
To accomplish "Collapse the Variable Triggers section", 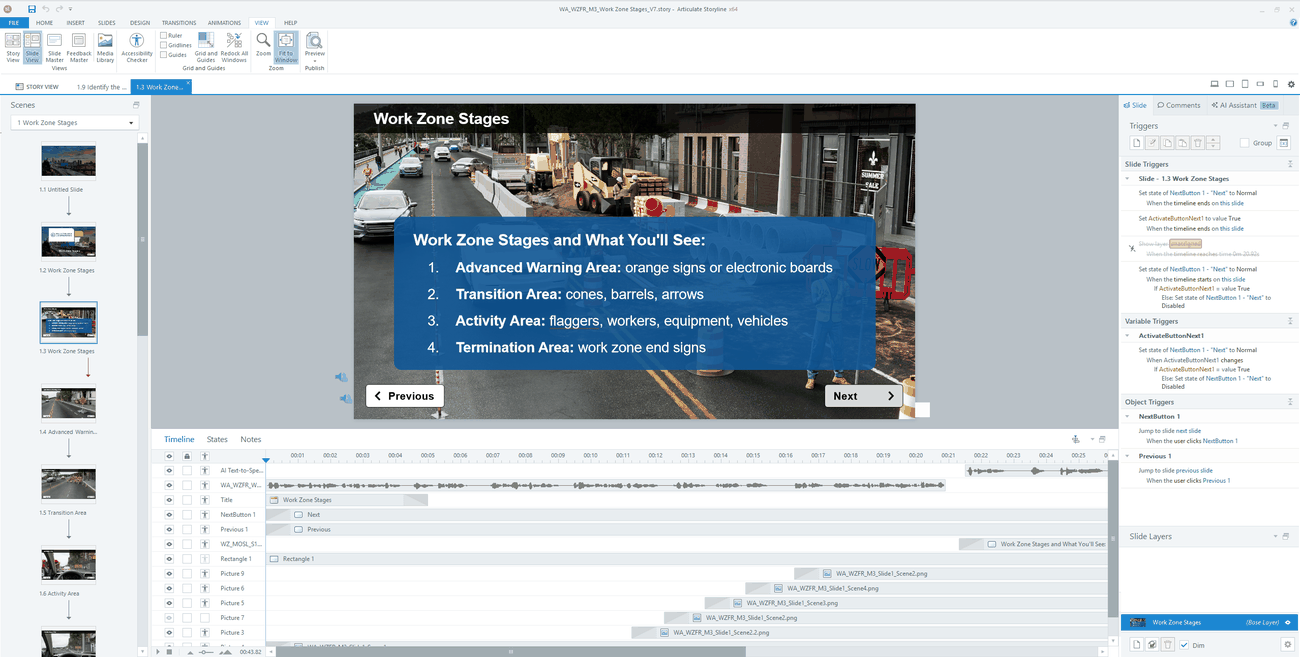I will point(1290,321).
